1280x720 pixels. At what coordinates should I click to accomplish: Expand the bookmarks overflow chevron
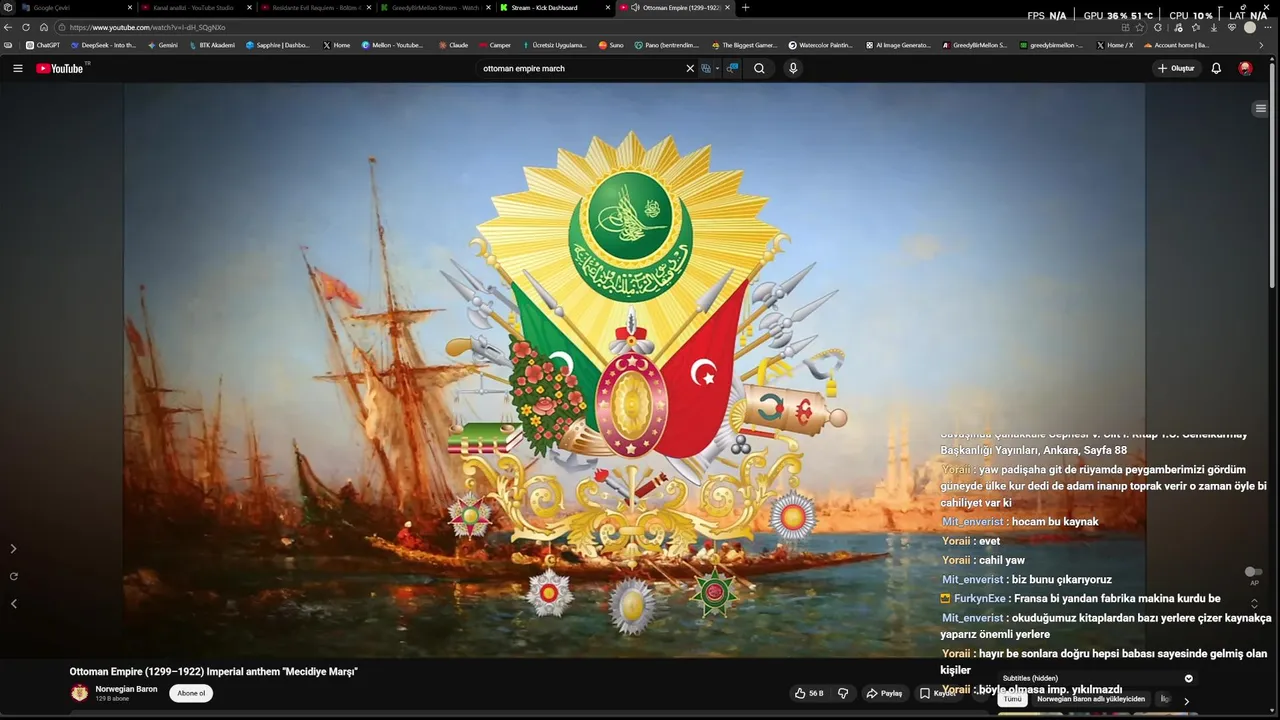1261,45
